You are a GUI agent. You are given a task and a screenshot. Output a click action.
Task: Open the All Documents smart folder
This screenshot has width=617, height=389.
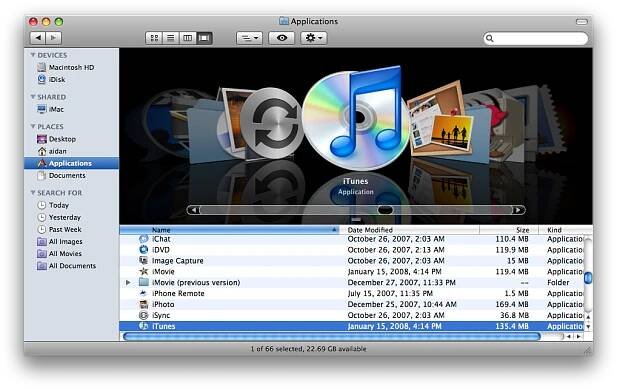71,266
